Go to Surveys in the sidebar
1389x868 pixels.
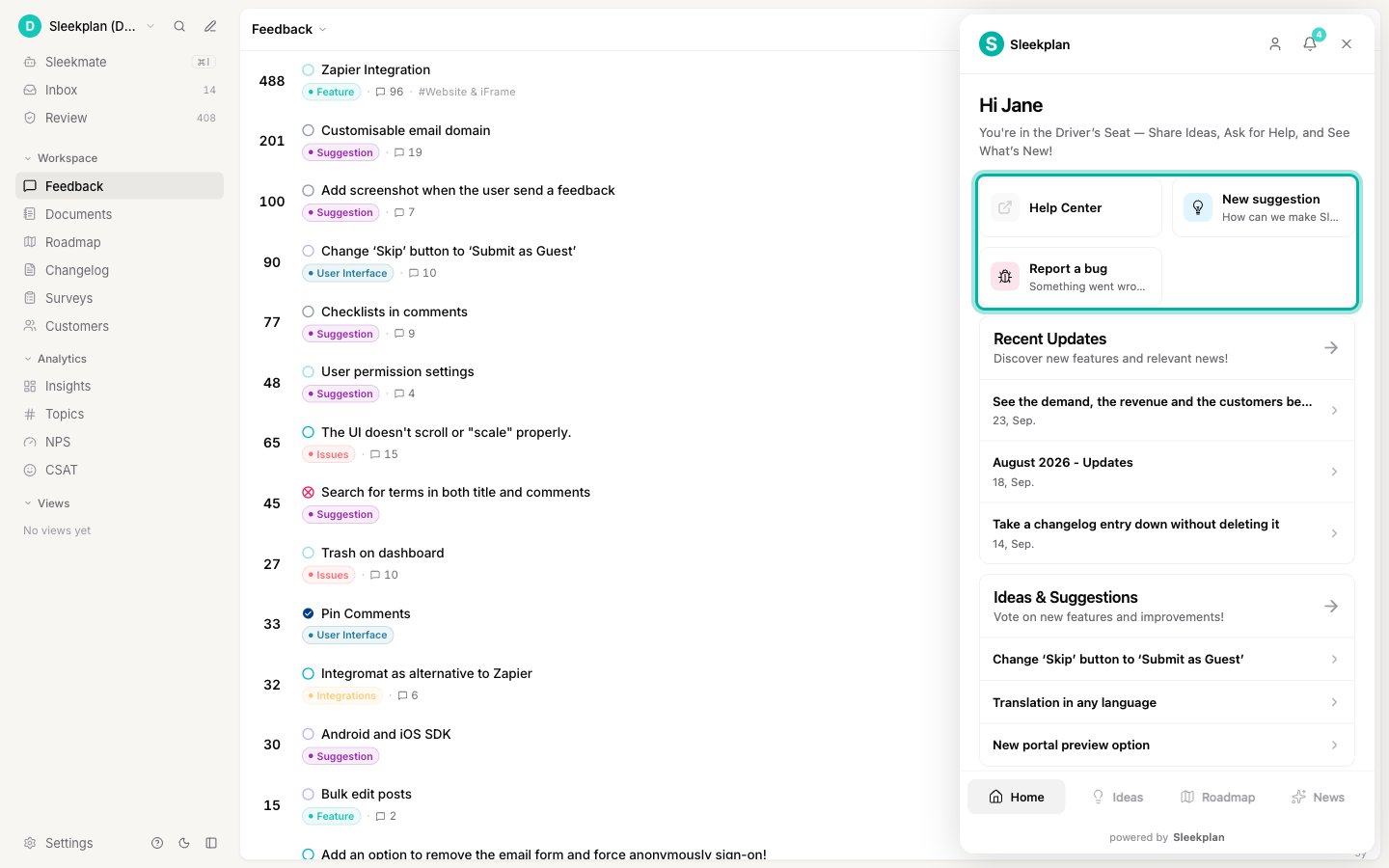120,298
